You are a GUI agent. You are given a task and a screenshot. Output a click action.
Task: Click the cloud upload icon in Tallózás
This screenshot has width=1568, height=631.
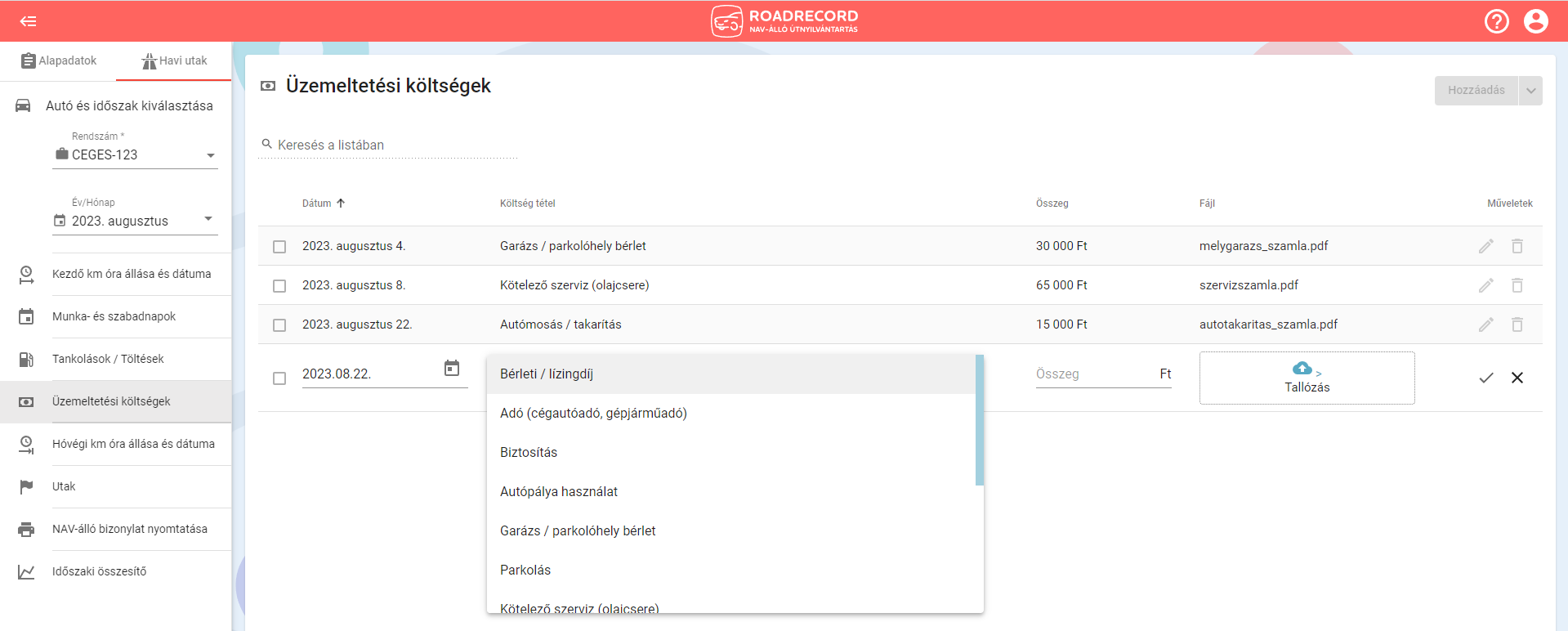tap(1302, 368)
